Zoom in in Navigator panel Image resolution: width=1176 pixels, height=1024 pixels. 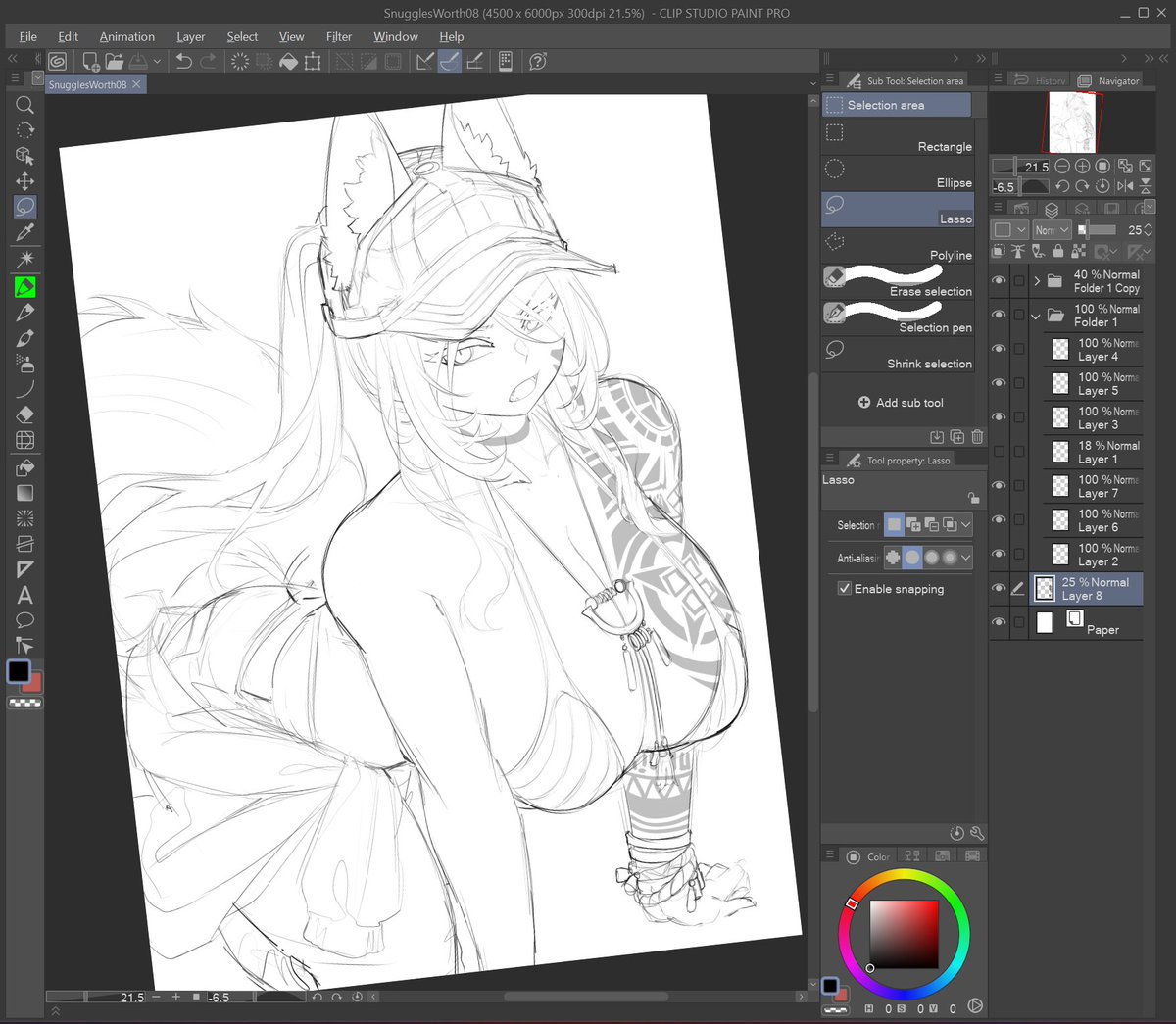point(1083,167)
